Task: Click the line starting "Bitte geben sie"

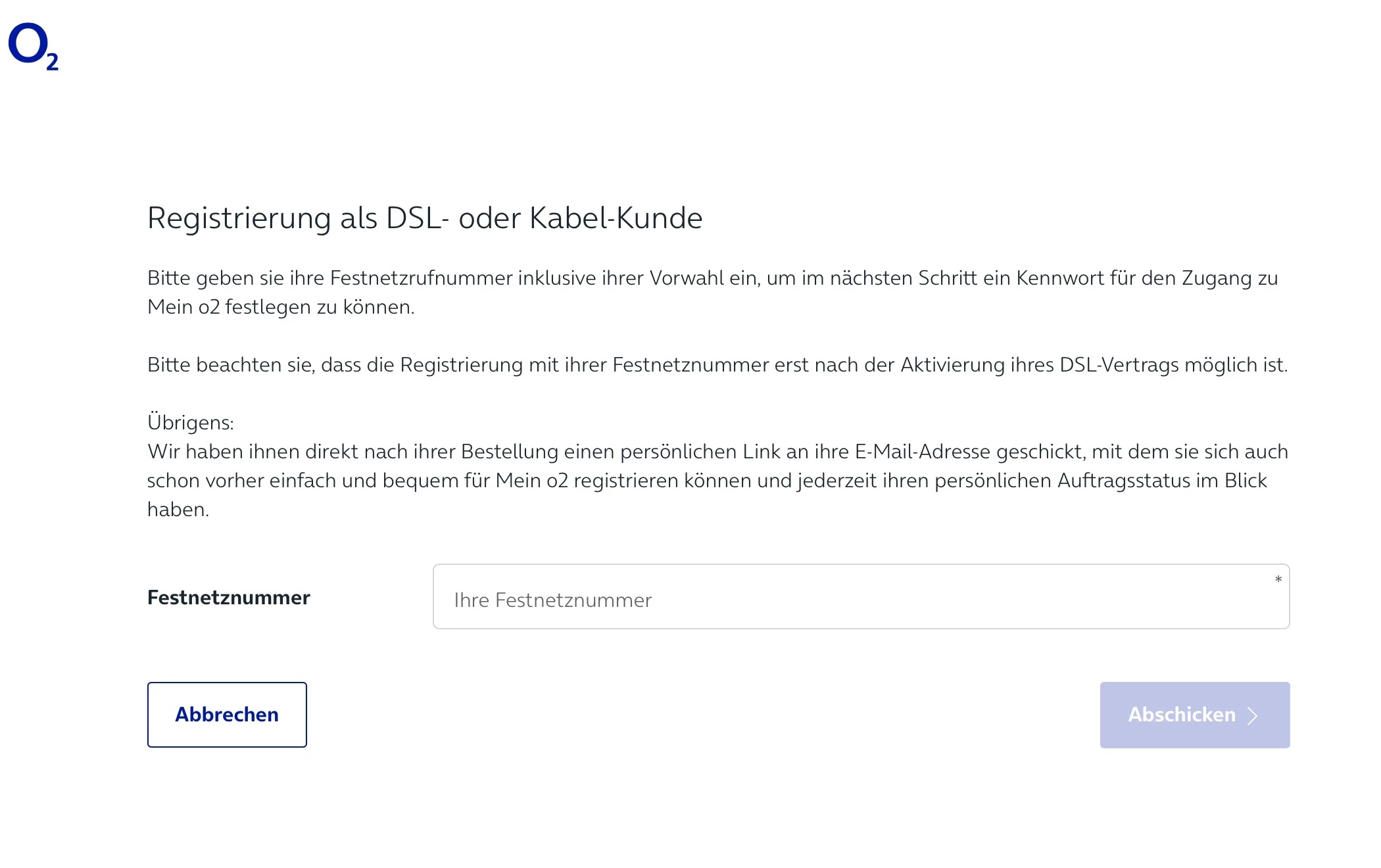Action: click(712, 278)
